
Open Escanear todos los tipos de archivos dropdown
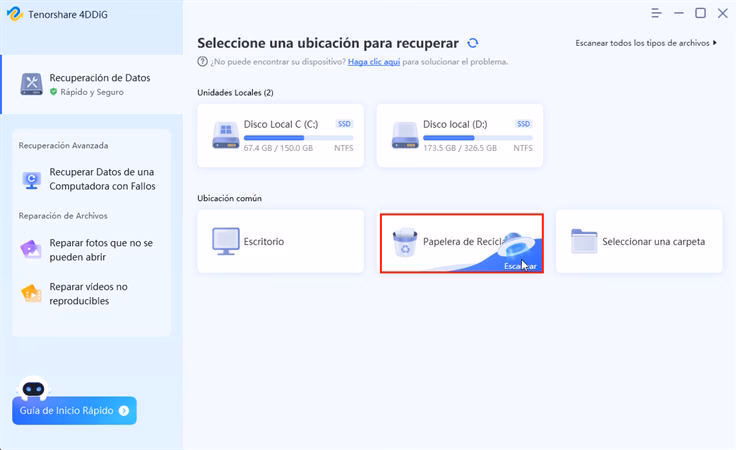coord(646,43)
